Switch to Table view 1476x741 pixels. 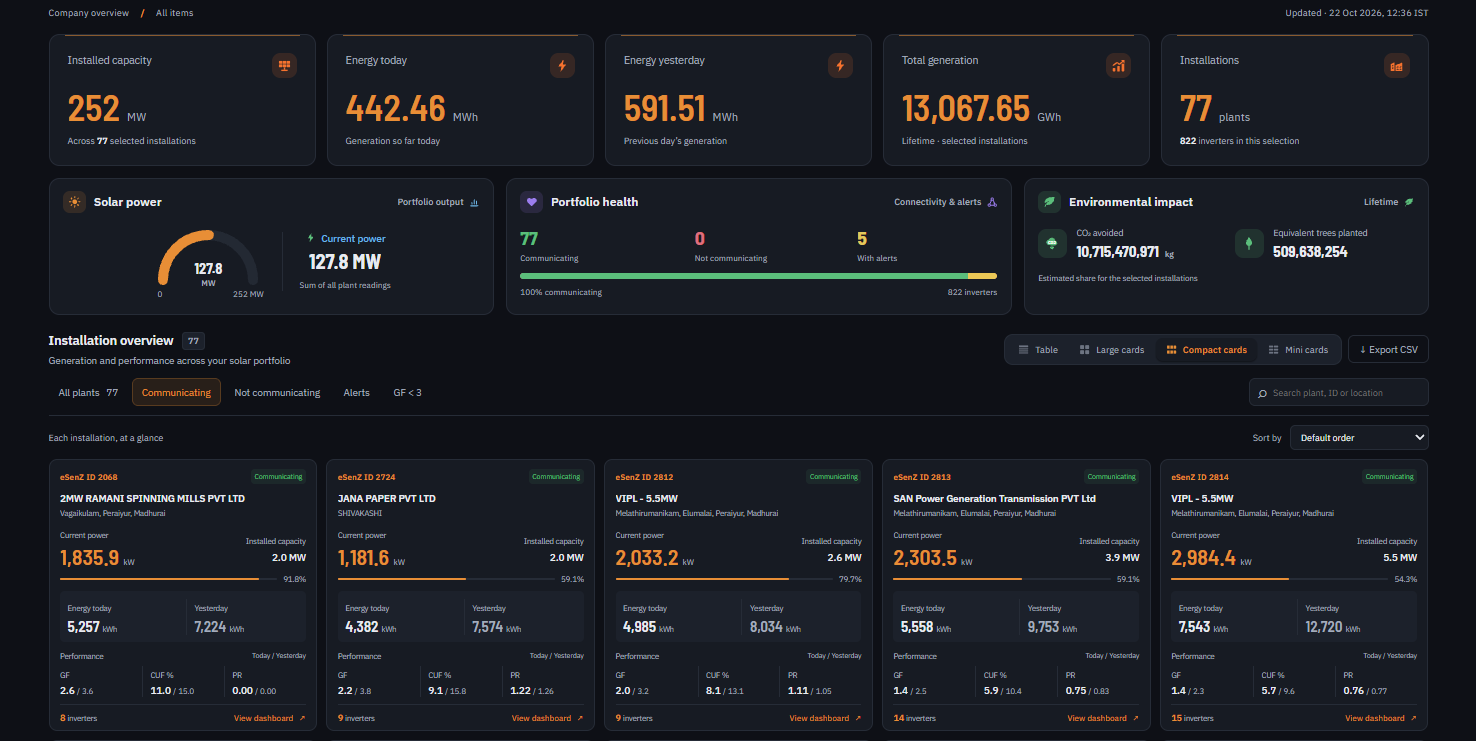point(1037,350)
